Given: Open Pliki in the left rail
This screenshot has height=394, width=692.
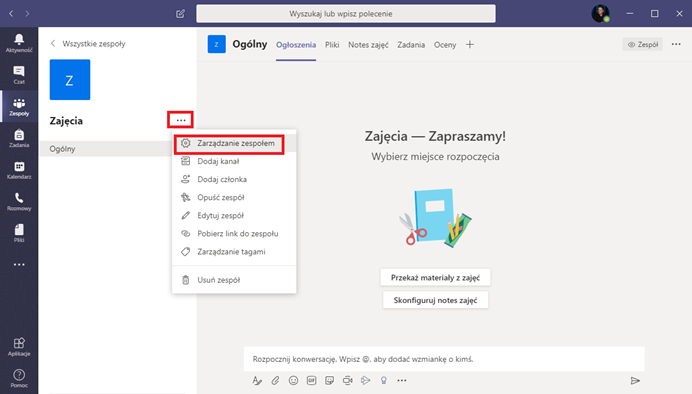Looking at the screenshot, I should [19, 233].
